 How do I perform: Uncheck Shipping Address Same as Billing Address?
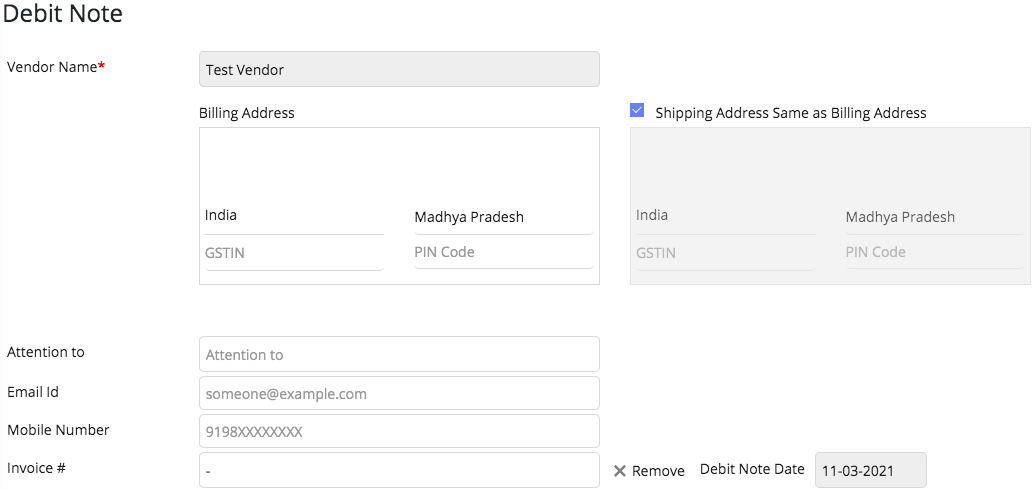(637, 111)
